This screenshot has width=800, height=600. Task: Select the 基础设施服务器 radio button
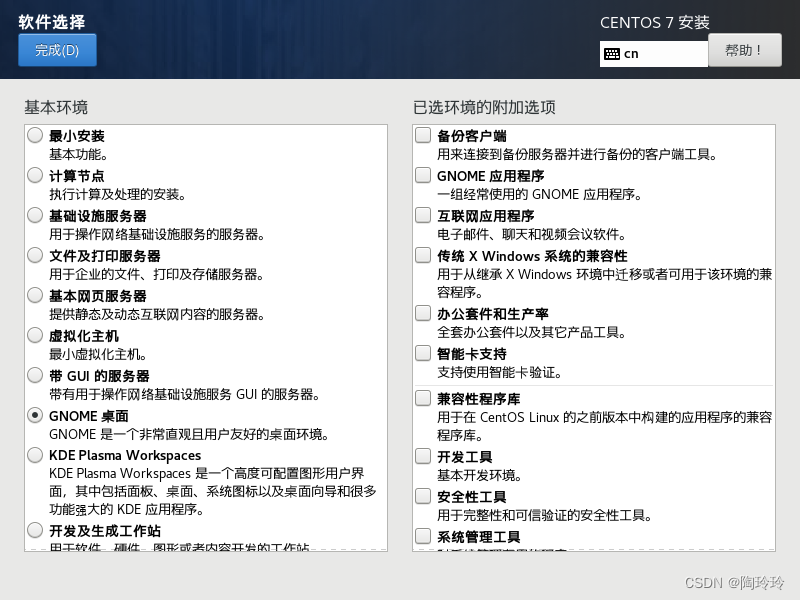pyautogui.click(x=35, y=215)
